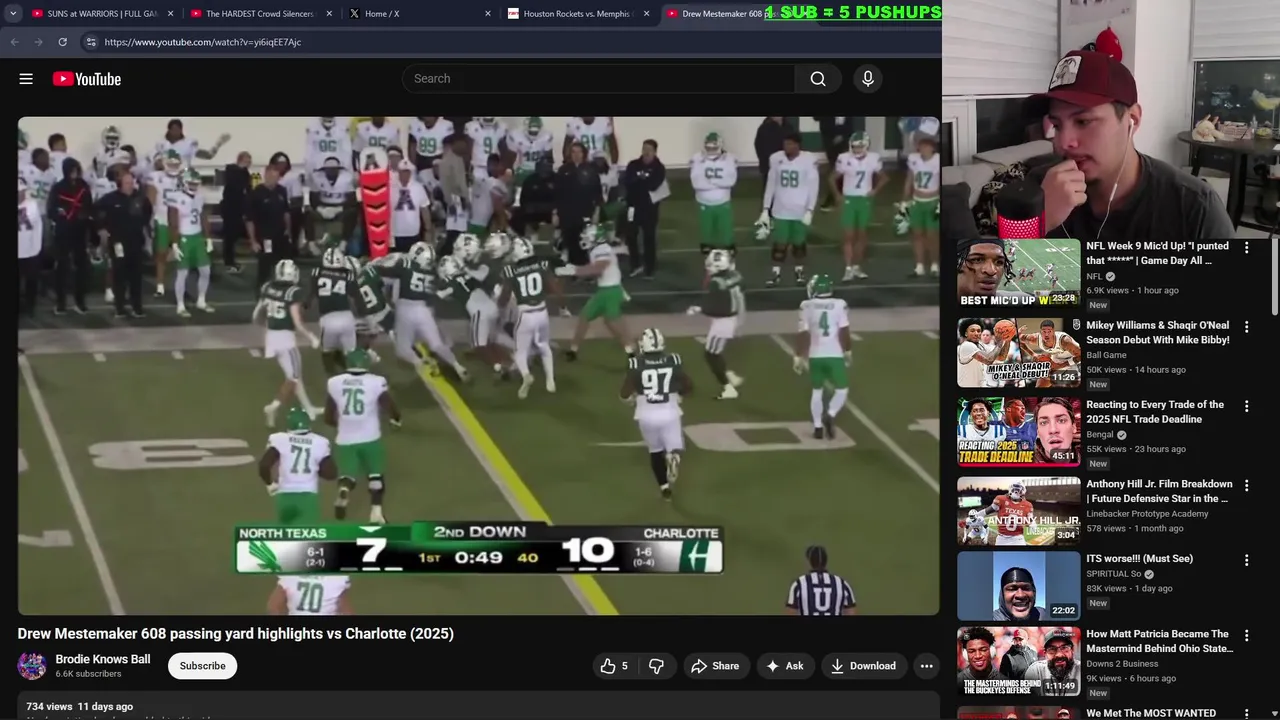Switch to the SUNS at WARRIORS tab
The width and height of the screenshot is (1280, 720).
coord(103,14)
